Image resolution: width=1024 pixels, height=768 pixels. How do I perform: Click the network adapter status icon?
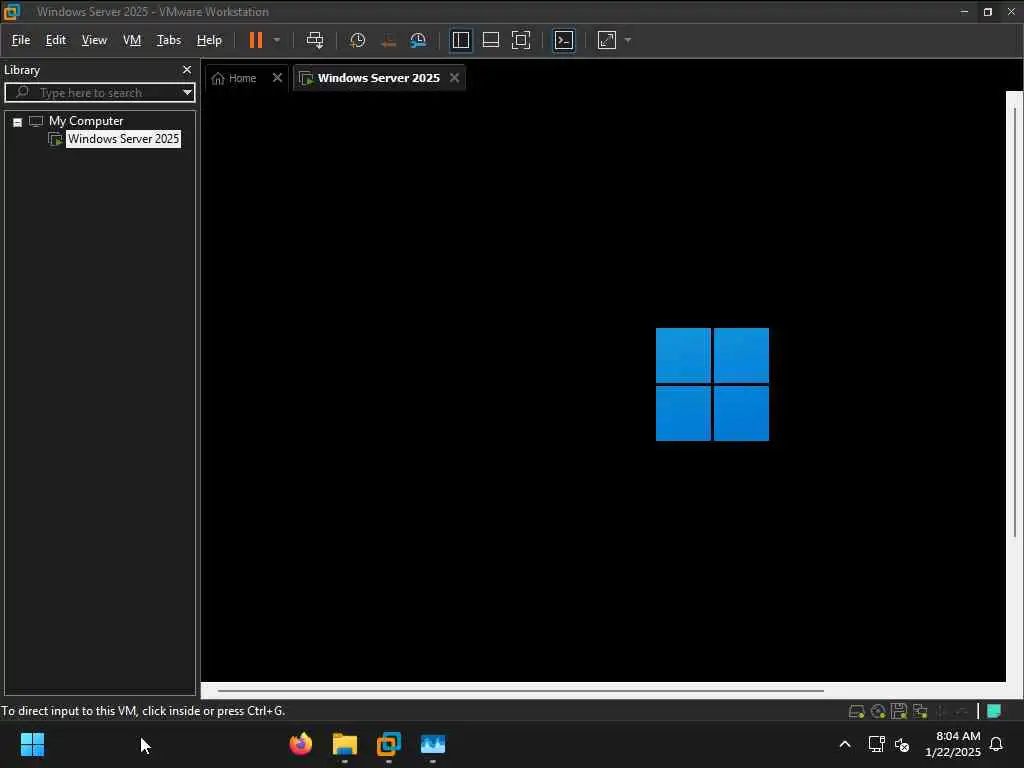click(920, 711)
